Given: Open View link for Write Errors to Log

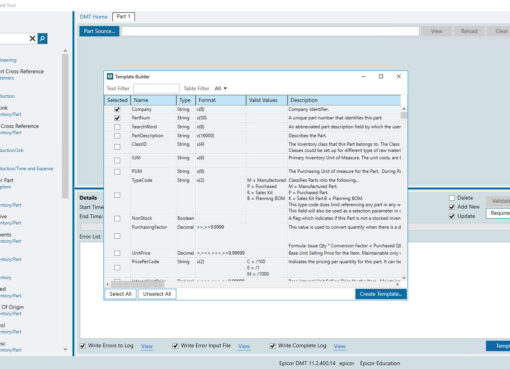Looking at the screenshot, I should pyautogui.click(x=147, y=346).
